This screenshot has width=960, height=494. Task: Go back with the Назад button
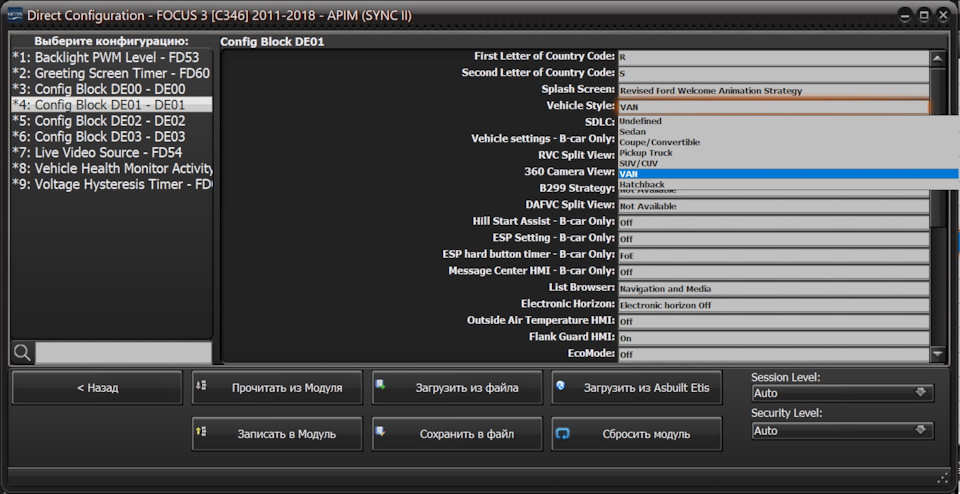tap(97, 387)
